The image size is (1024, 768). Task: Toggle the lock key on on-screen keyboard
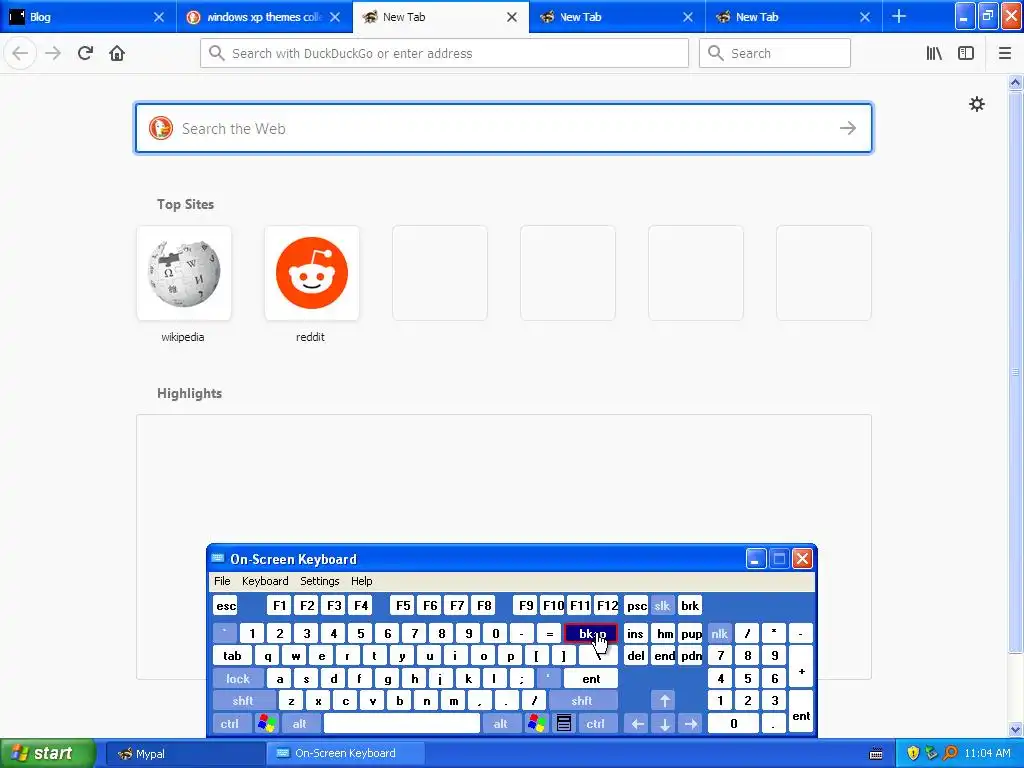point(238,679)
